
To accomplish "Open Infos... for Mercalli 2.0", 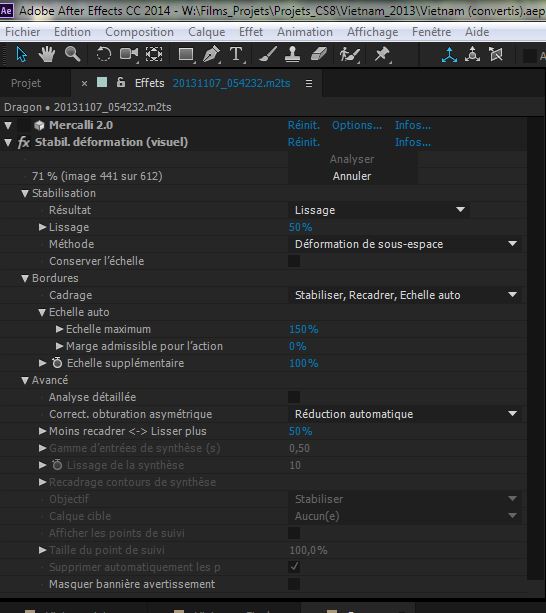I will (x=413, y=125).
